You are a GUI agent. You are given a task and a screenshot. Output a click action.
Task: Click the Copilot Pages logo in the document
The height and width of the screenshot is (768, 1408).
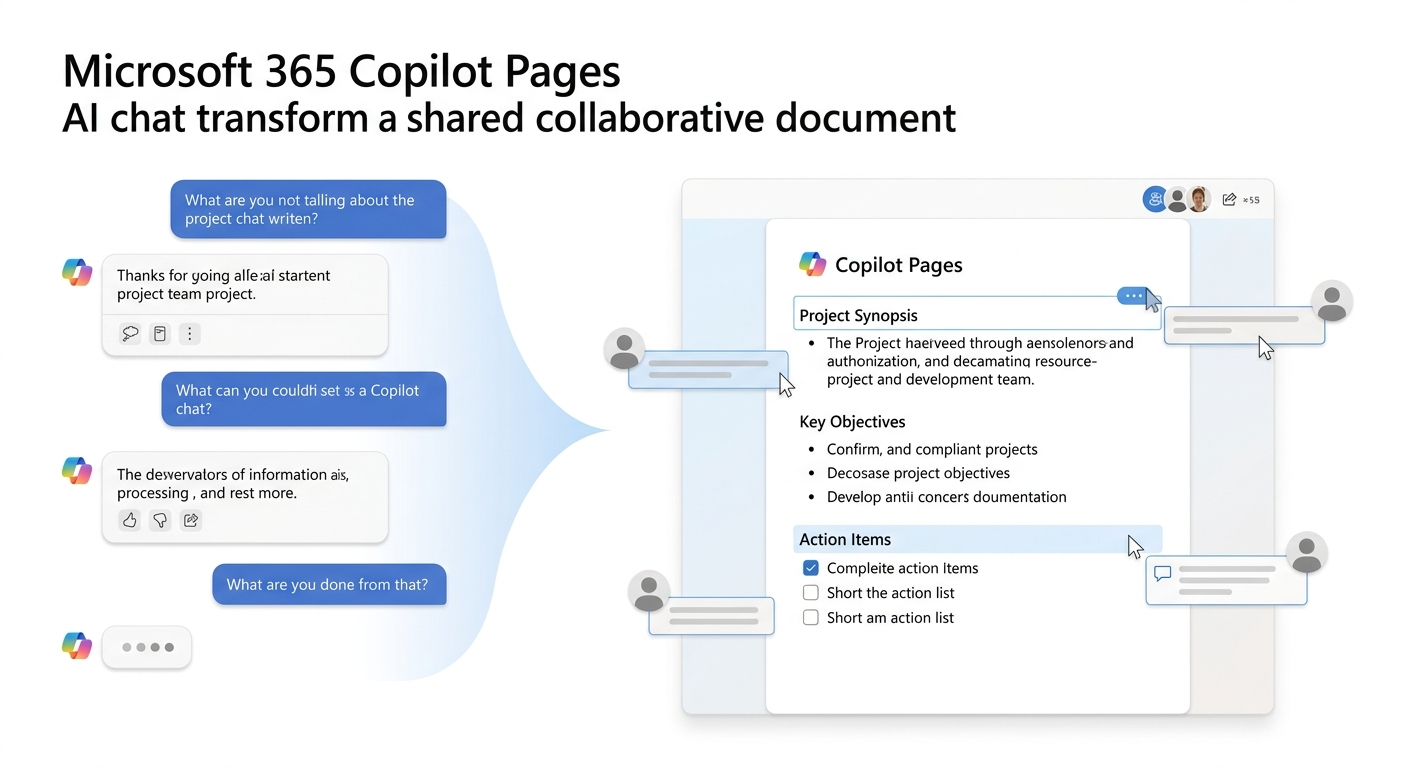pos(813,264)
